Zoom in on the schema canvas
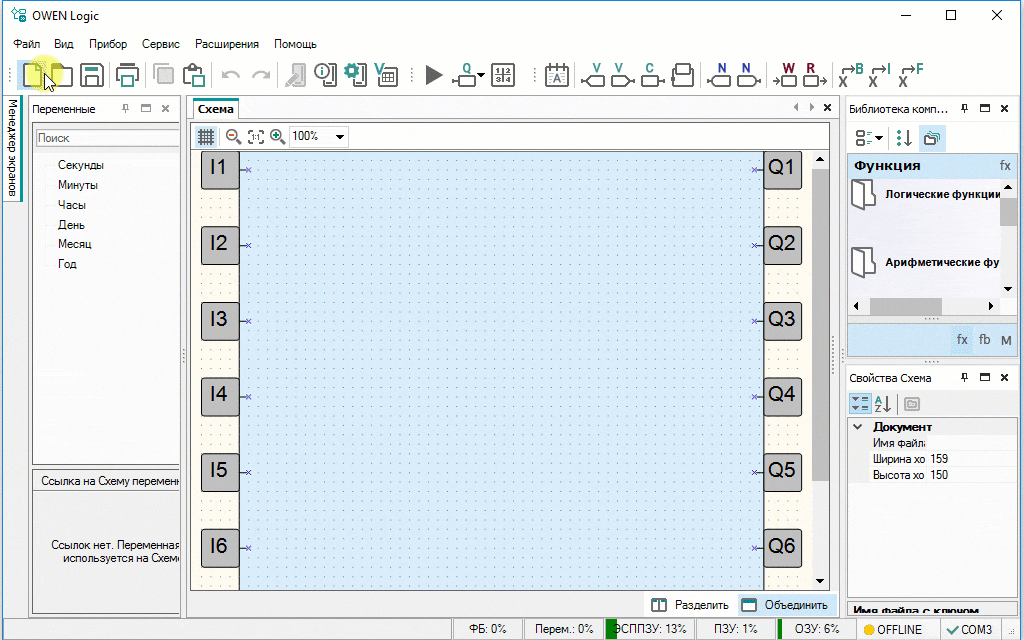The height and width of the screenshot is (640, 1024). 278,136
